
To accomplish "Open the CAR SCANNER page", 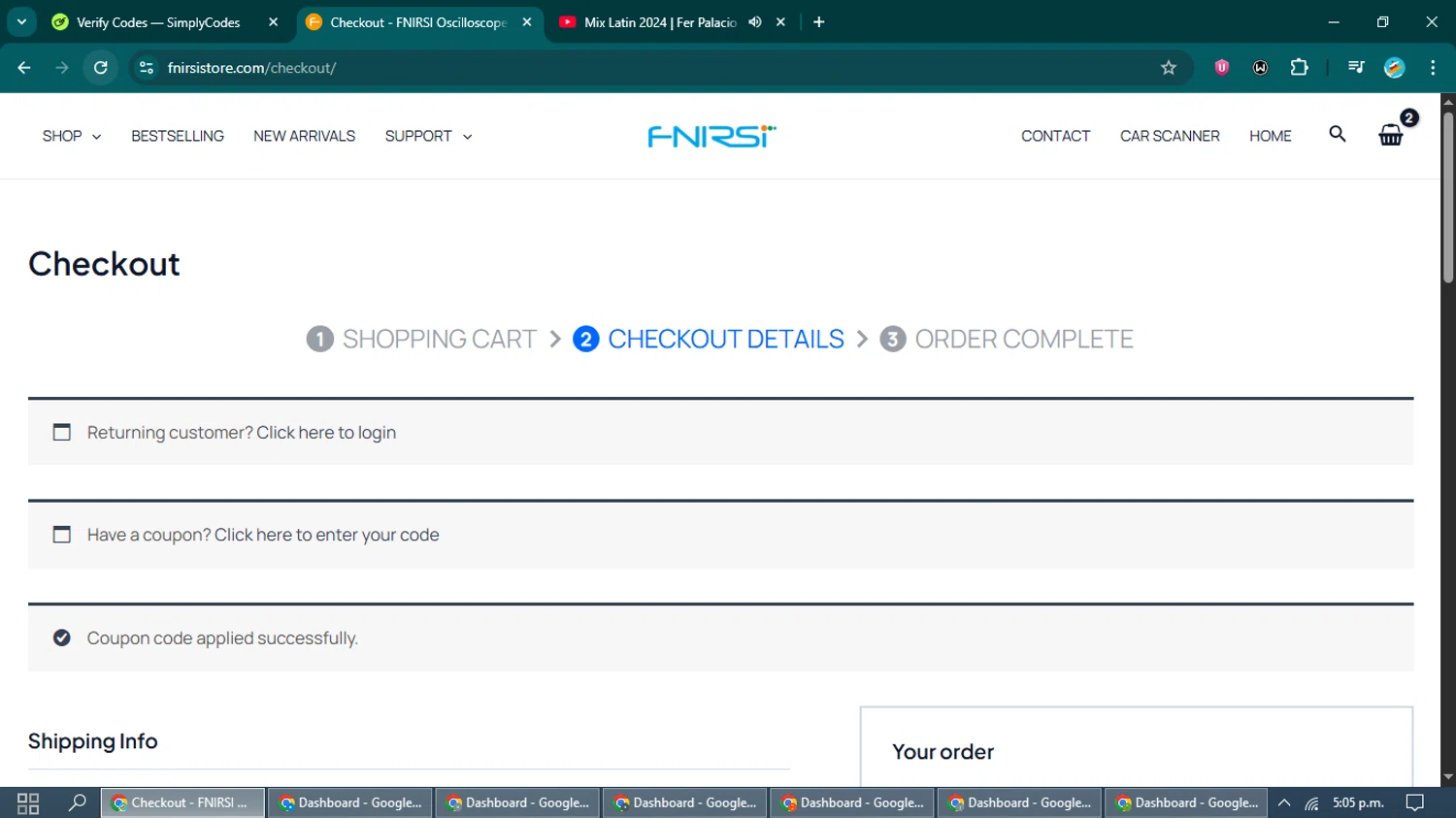I will click(1170, 136).
